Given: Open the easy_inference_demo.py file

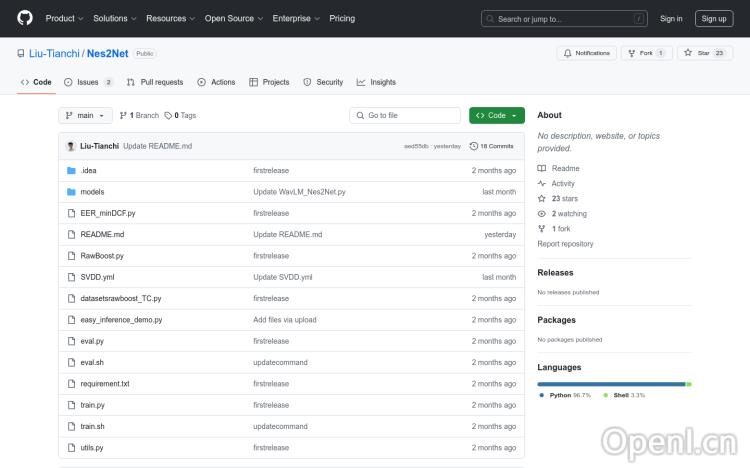Looking at the screenshot, I should pyautogui.click(x=121, y=320).
